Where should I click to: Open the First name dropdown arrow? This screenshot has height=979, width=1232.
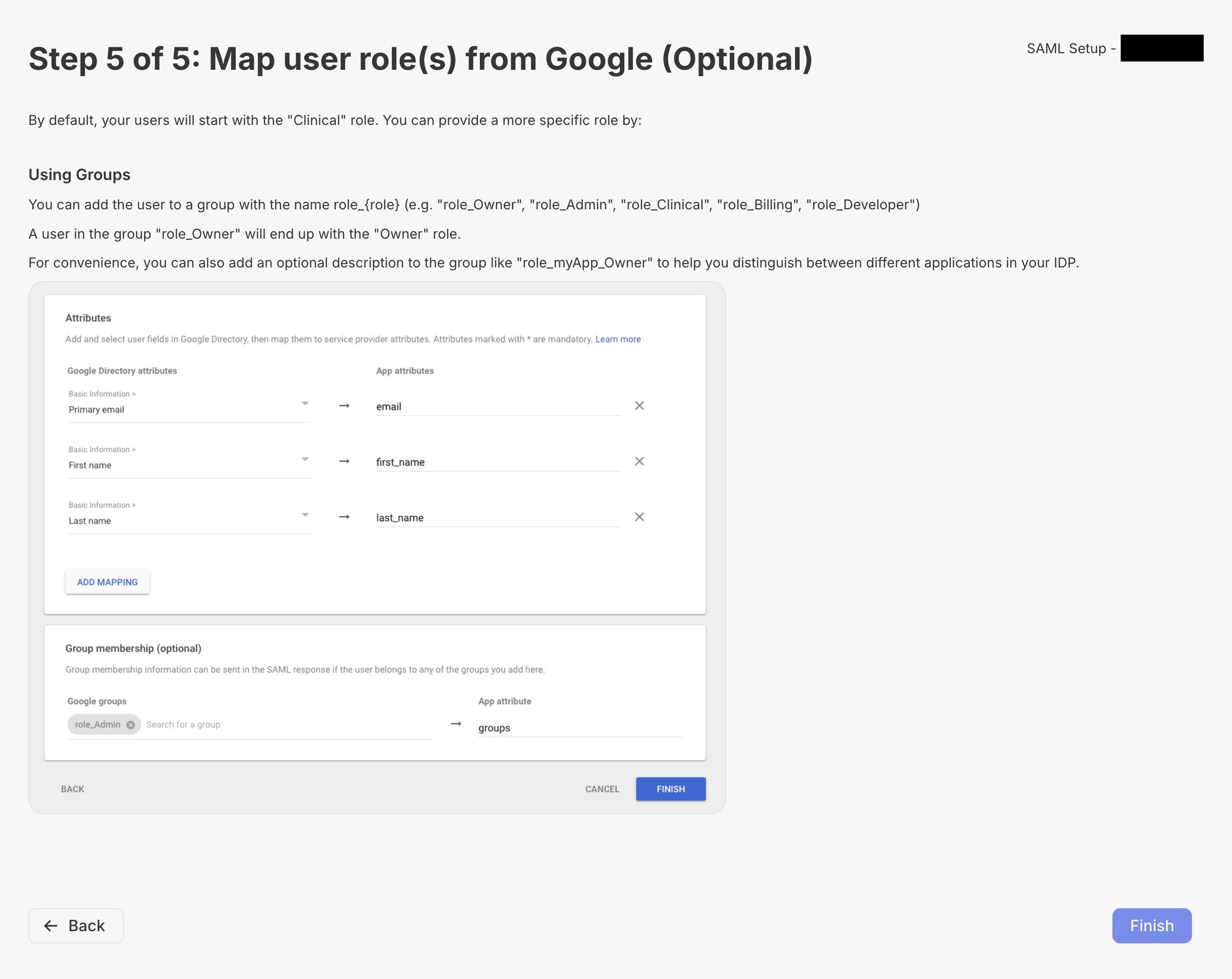pos(305,459)
